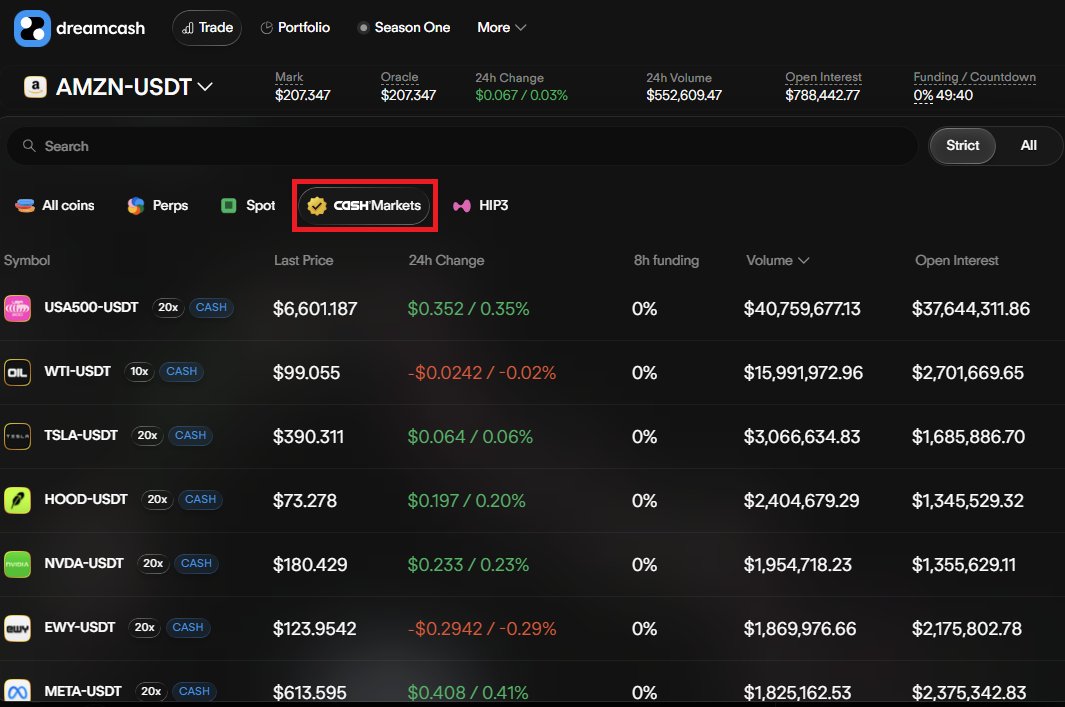The height and width of the screenshot is (707, 1065).
Task: Select the HOOD-USDT market row name
Action: 86,499
